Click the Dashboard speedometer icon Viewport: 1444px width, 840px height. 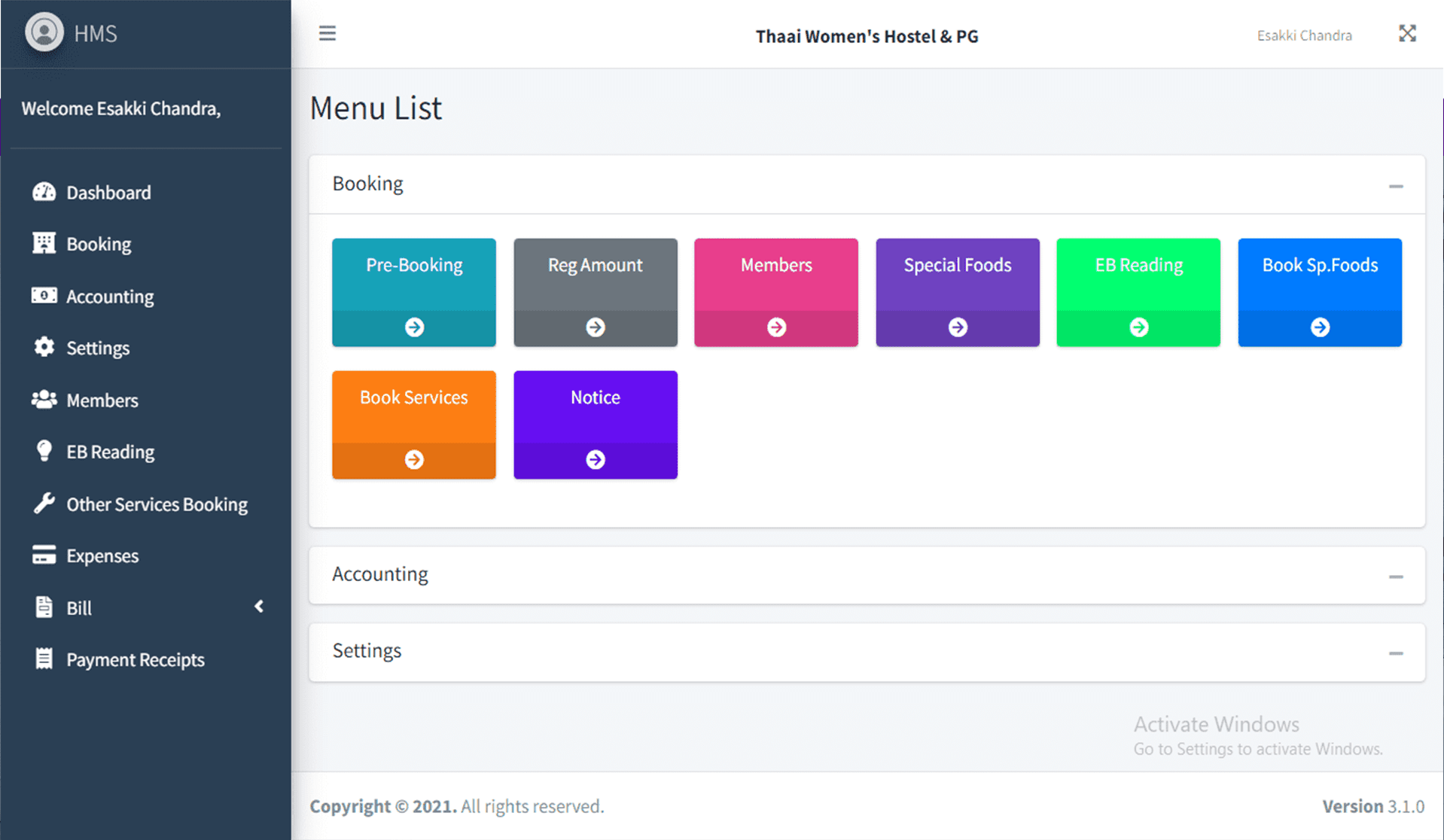tap(44, 192)
